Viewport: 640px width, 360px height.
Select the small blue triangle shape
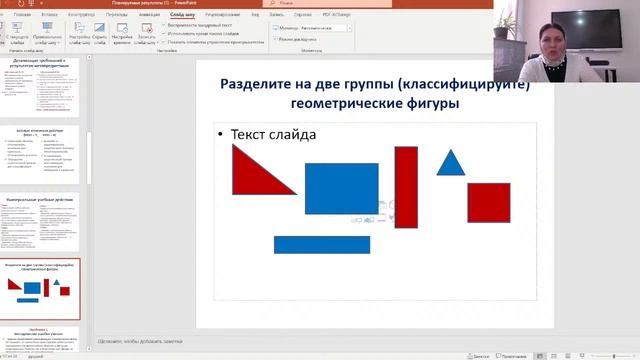(451, 165)
